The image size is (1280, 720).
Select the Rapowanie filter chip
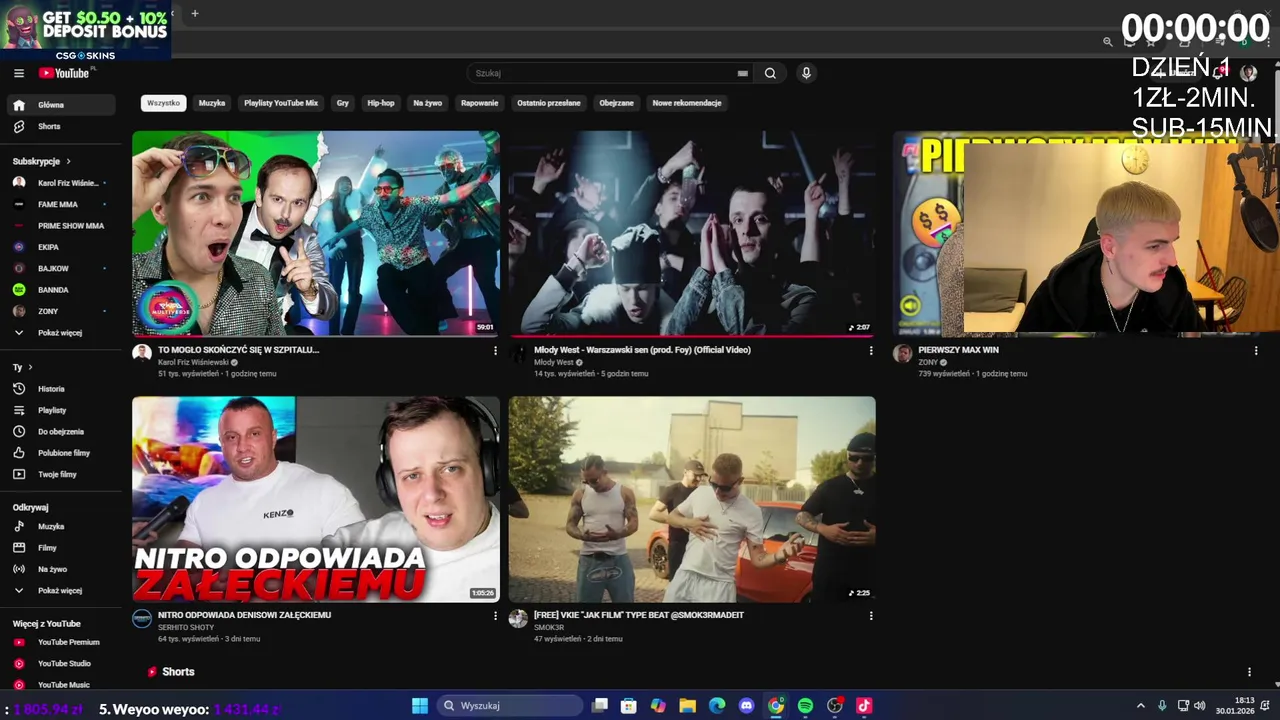tap(479, 103)
